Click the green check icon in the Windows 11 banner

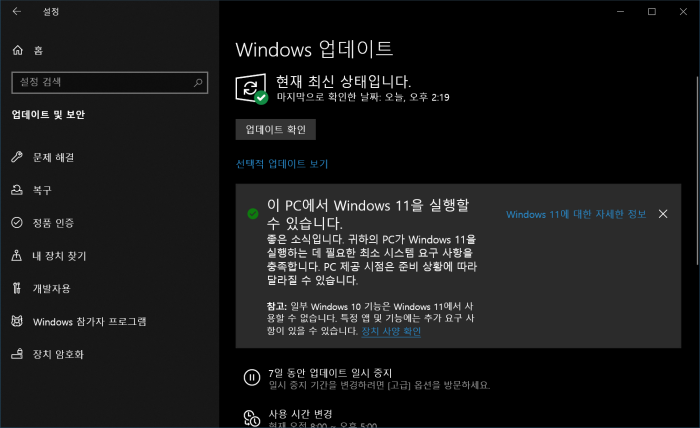(x=253, y=214)
